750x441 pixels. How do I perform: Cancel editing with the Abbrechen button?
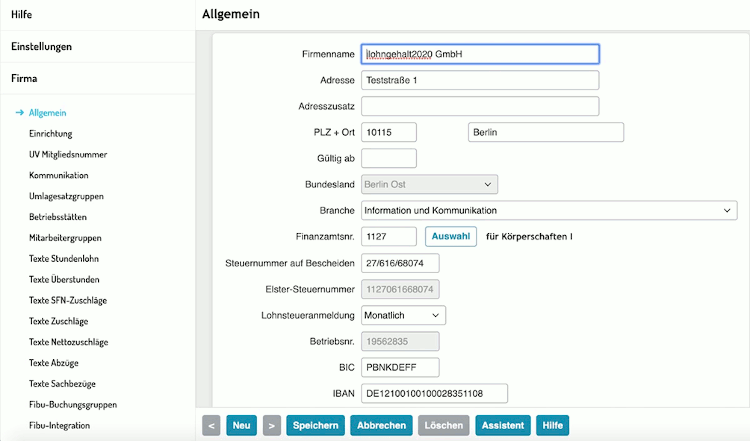[x=381, y=425]
